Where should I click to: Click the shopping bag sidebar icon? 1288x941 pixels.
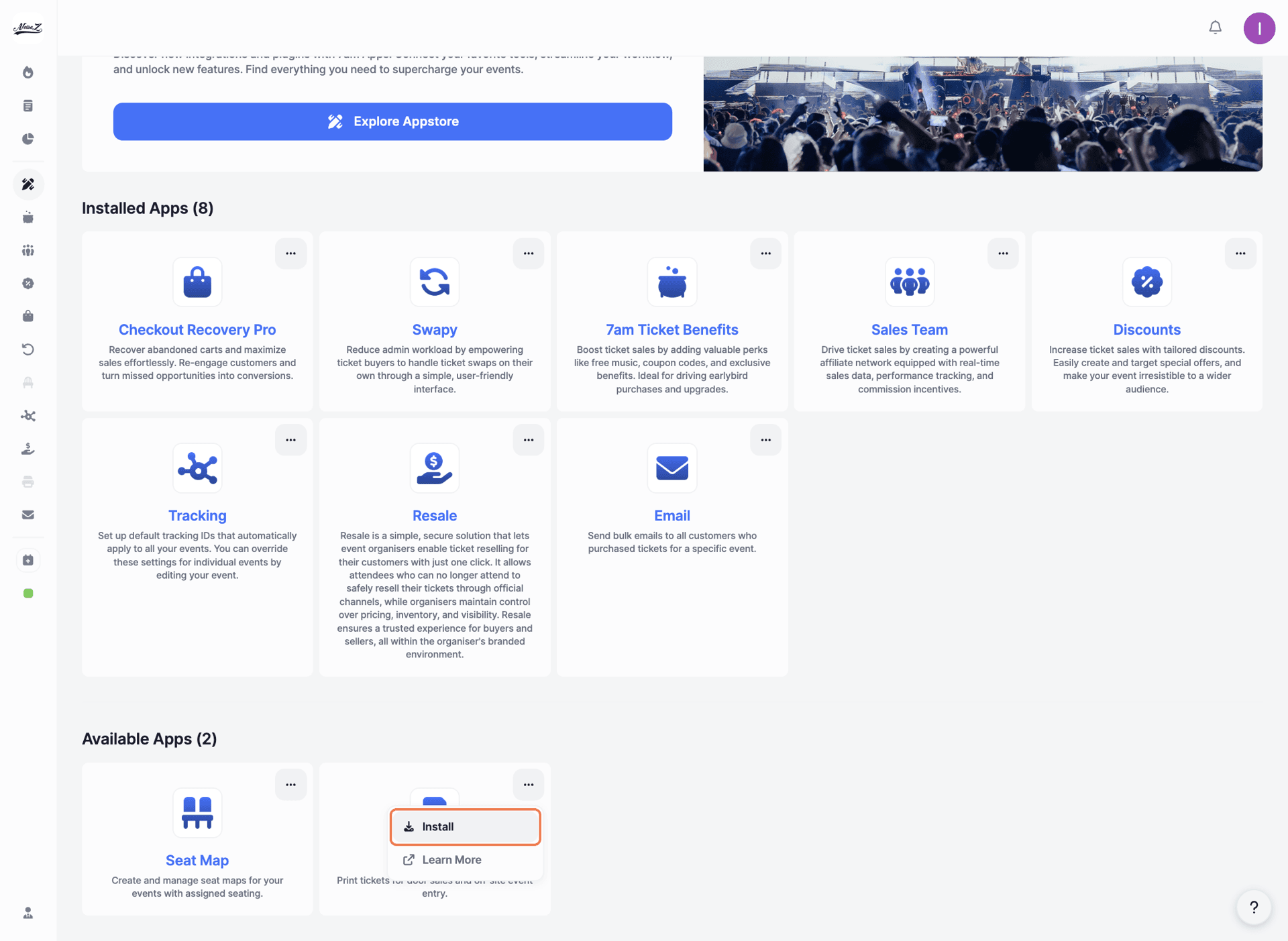[x=28, y=316]
